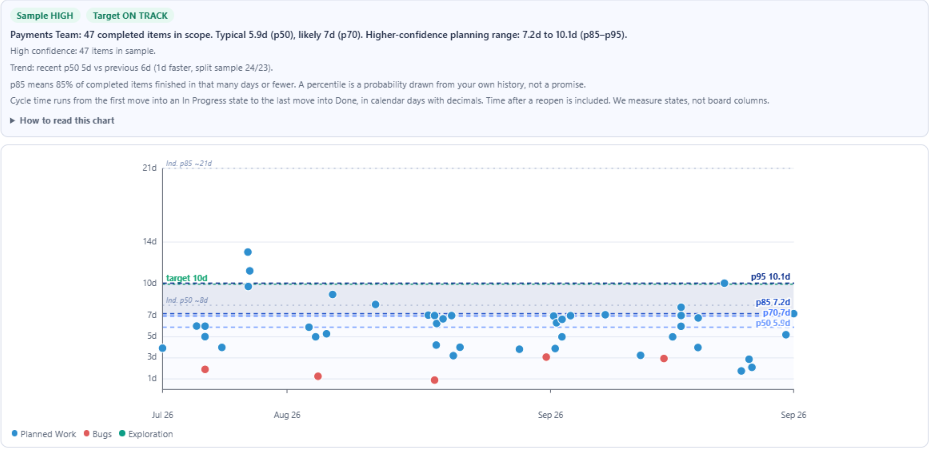930x450 pixels.
Task: Toggle the Bugs legend series
Action: (x=98, y=434)
